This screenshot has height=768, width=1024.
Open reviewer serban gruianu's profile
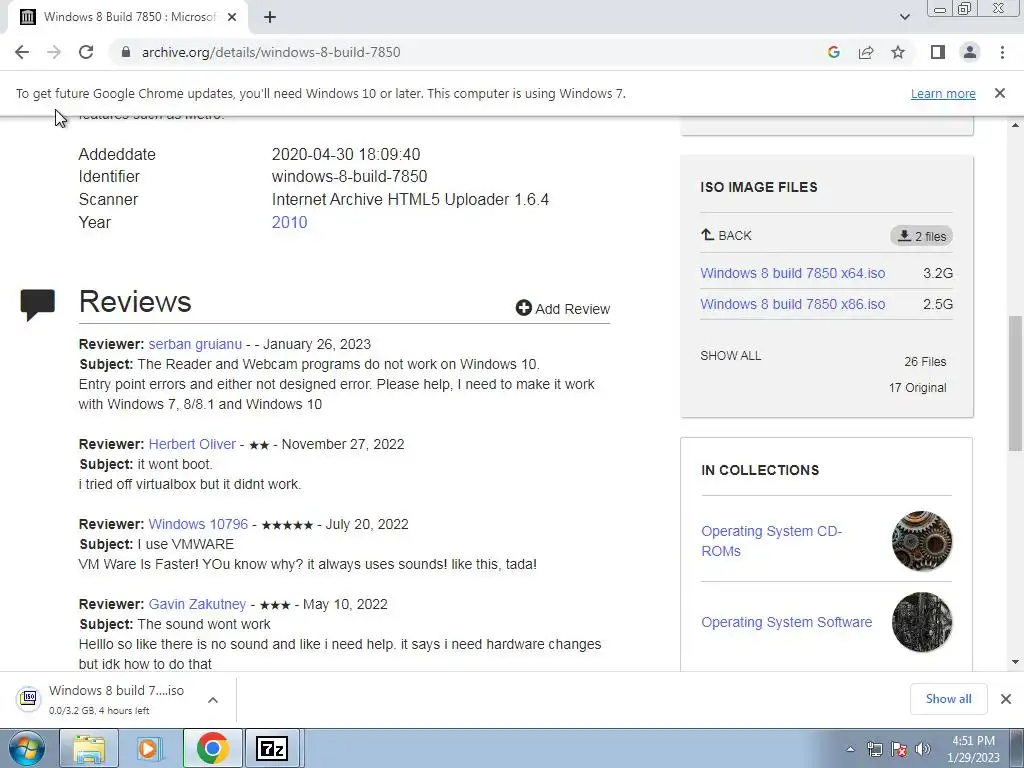click(195, 344)
